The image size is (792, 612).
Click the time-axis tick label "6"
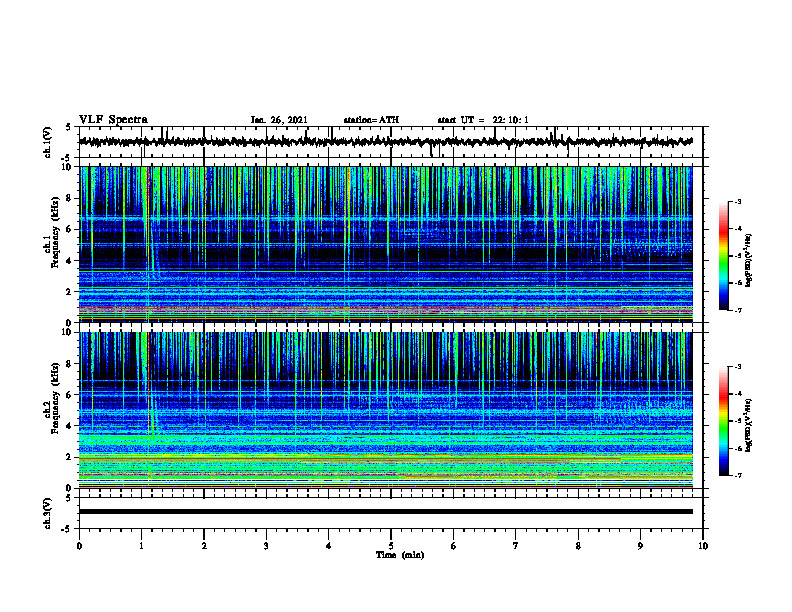[454, 546]
